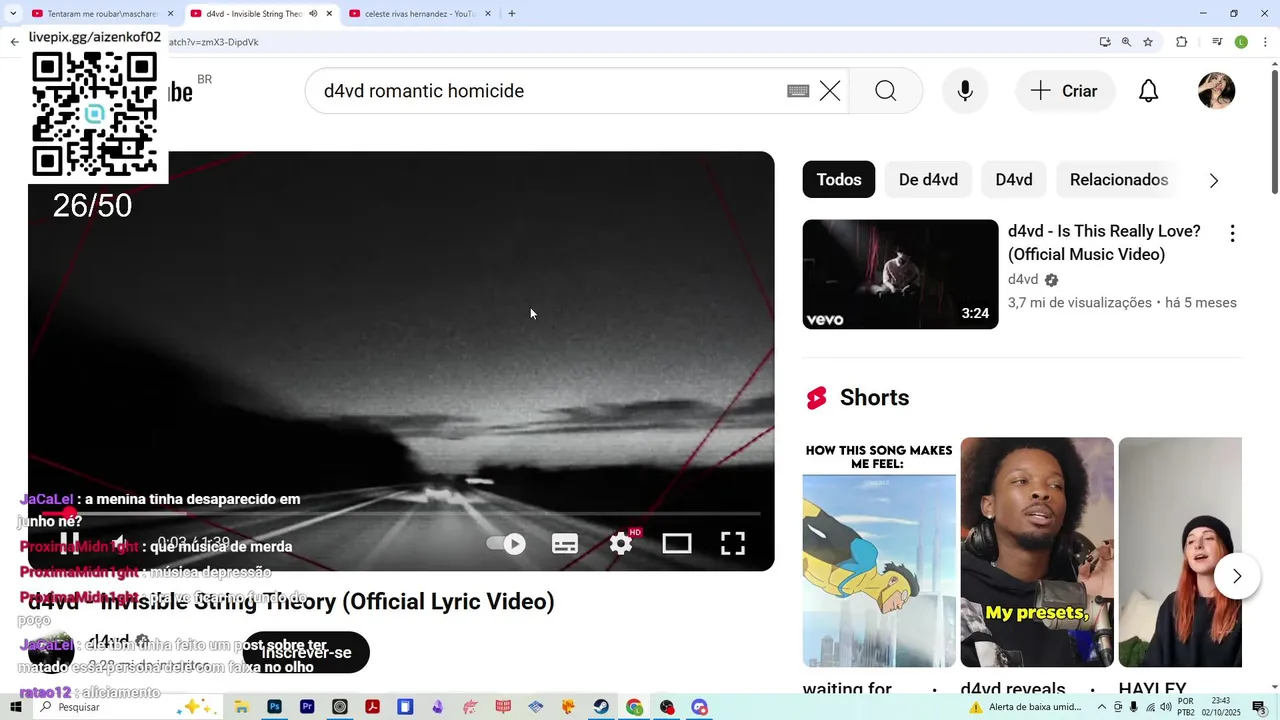Image resolution: width=1280 pixels, height=720 pixels.
Task: Open title 'd4vd - Is This Really Love?'
Action: click(1104, 243)
